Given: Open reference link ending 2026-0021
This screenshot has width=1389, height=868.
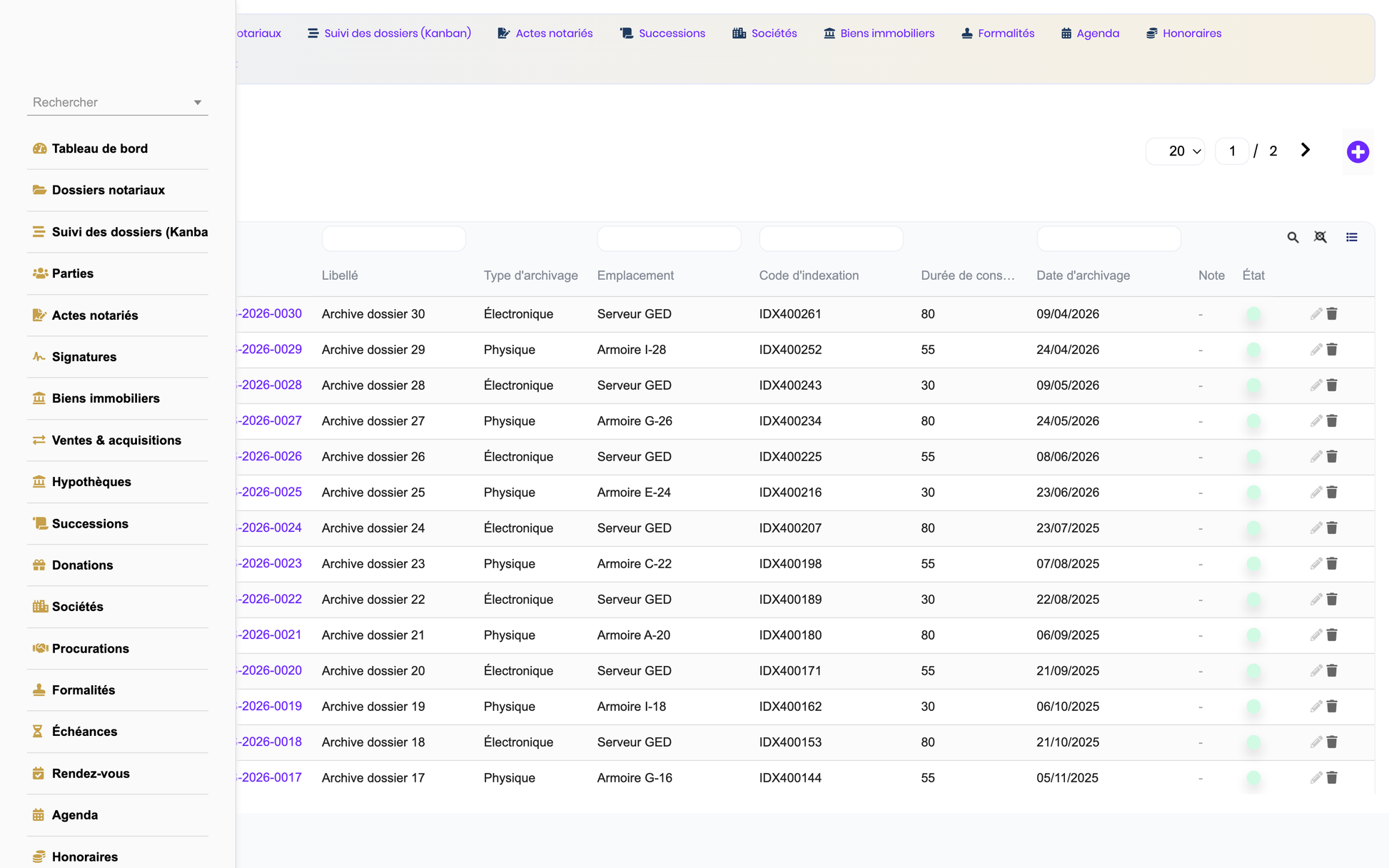Looking at the screenshot, I should (x=269, y=635).
